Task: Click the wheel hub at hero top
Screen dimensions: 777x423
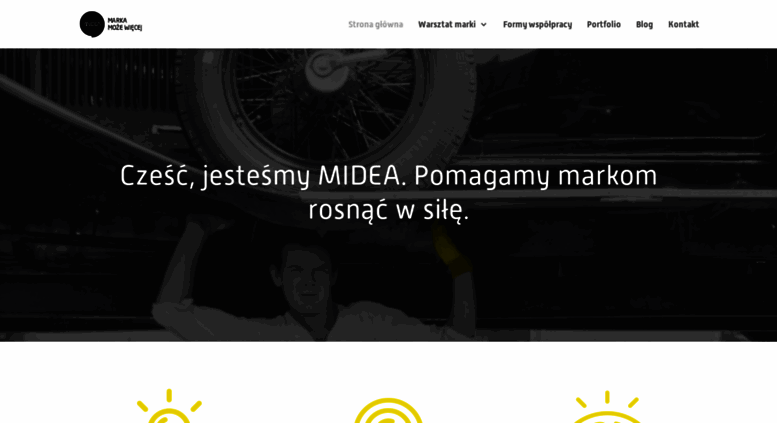Action: 325,67
